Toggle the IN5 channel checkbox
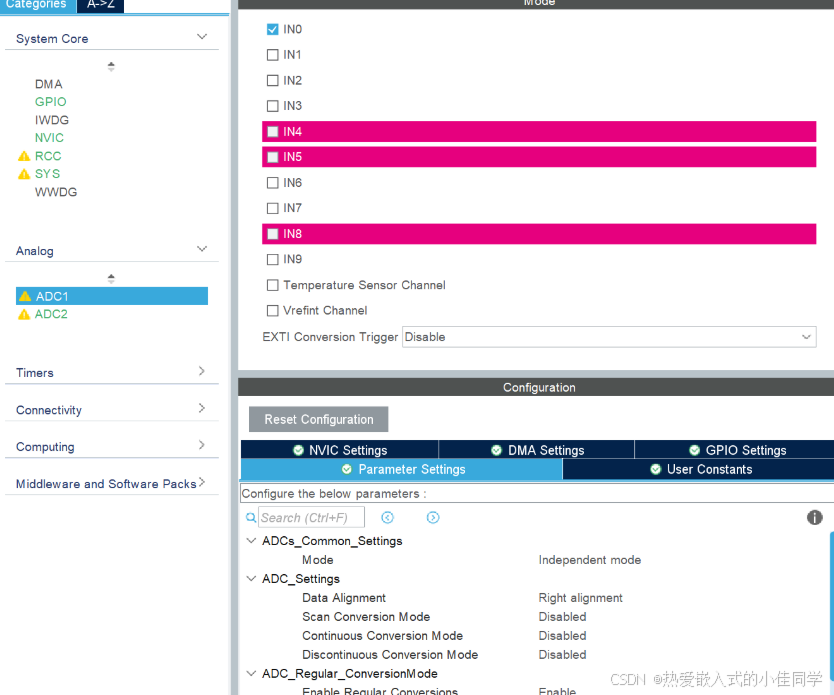This screenshot has width=834, height=695. tap(272, 157)
